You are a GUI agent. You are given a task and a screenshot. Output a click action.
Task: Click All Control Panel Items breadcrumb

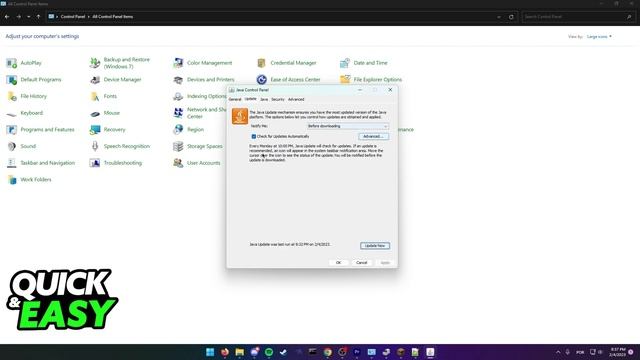[113, 17]
